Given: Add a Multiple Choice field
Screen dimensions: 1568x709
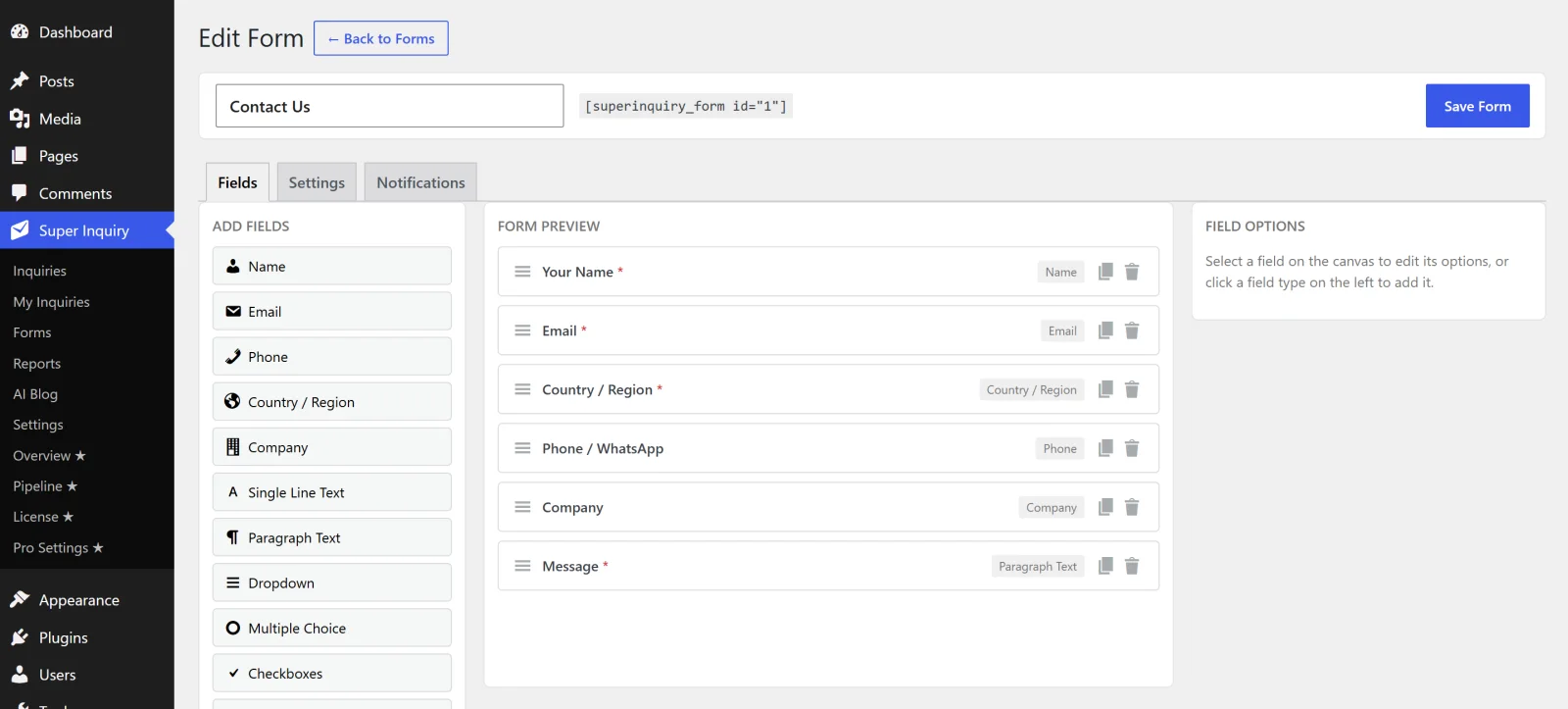Looking at the screenshot, I should tap(332, 628).
